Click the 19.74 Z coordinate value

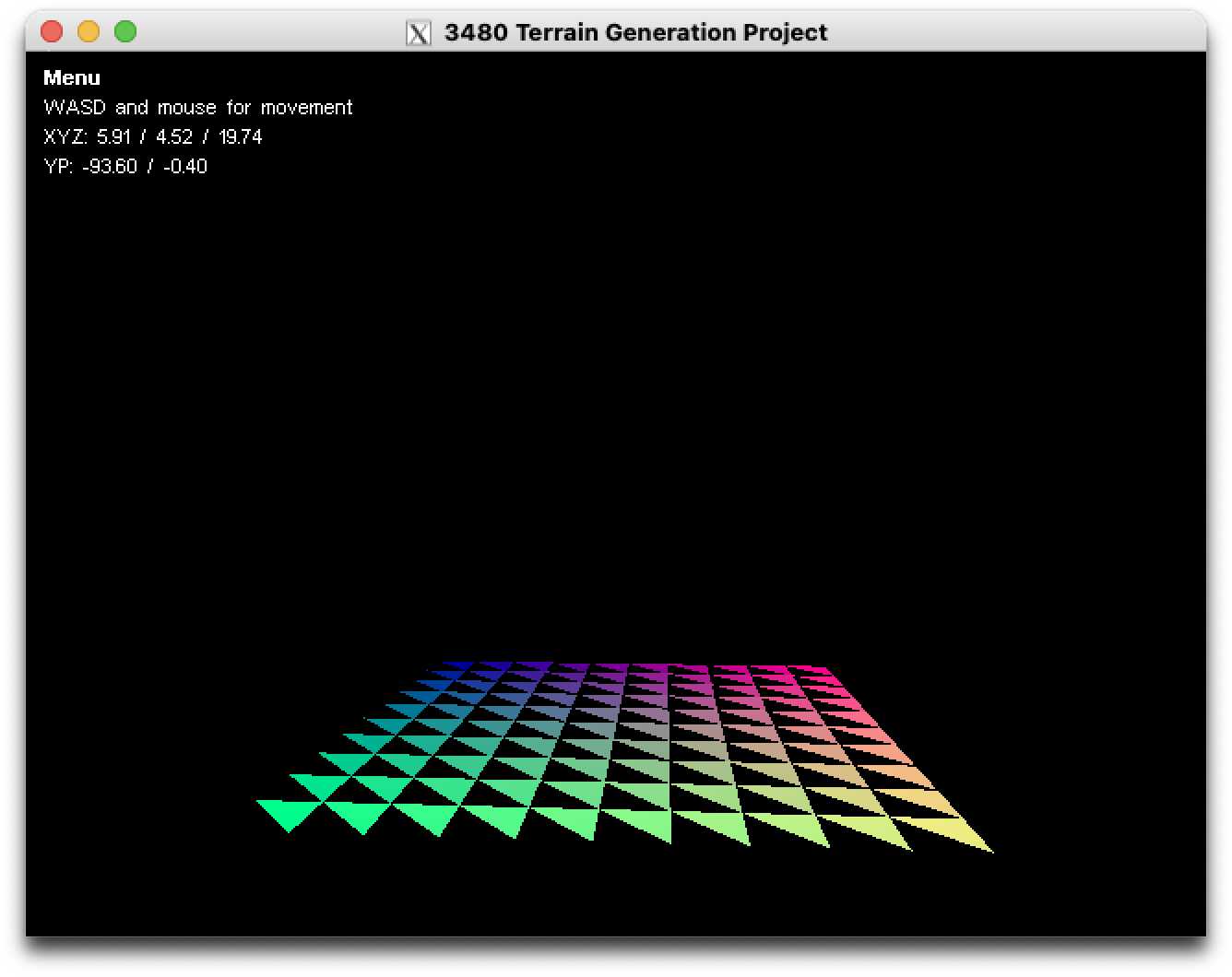click(x=241, y=137)
